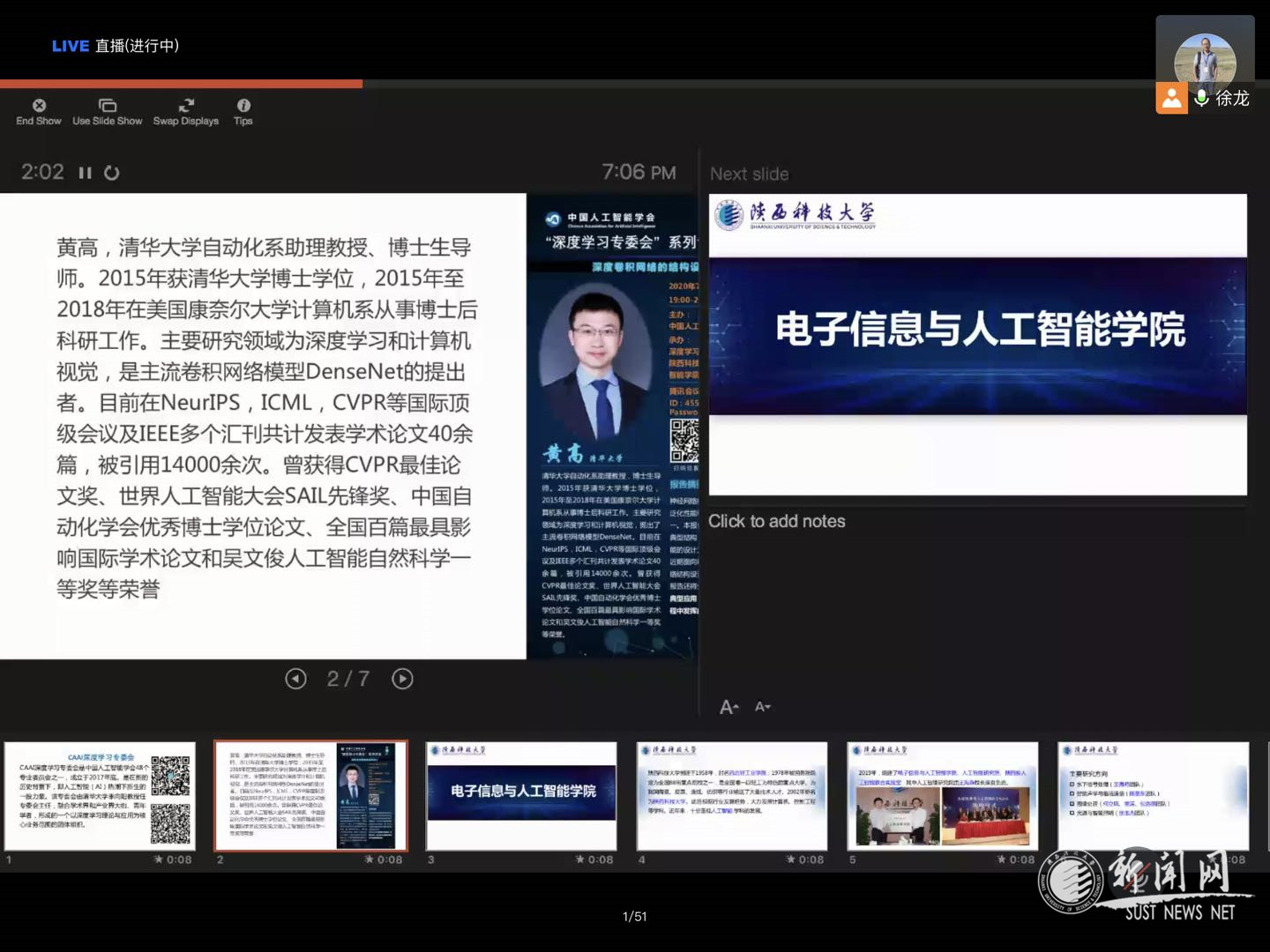Select slide 1 thumbnail with QR codes

click(99, 796)
